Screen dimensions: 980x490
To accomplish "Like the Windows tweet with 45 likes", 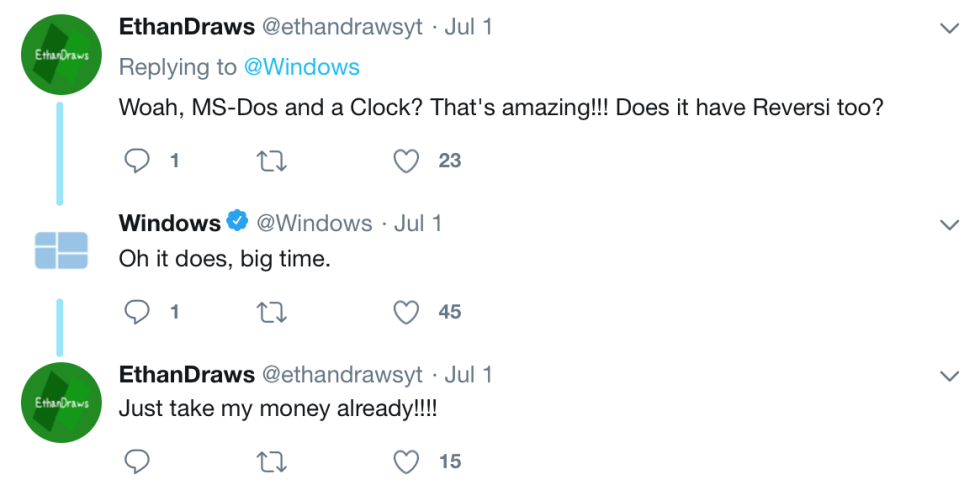I will point(406,312).
